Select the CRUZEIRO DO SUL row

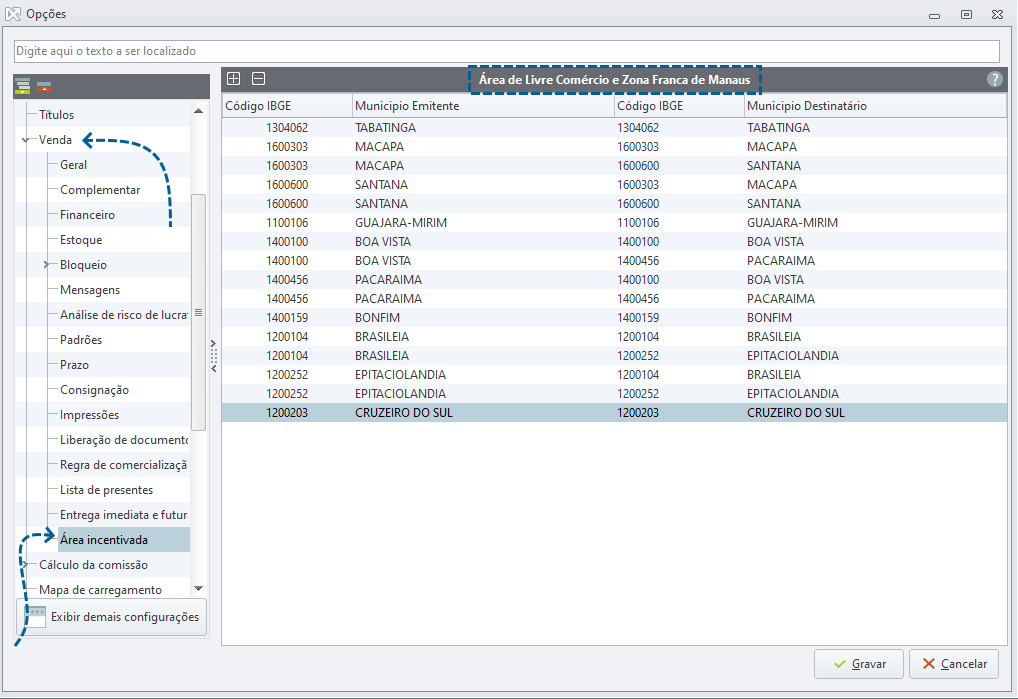(614, 413)
